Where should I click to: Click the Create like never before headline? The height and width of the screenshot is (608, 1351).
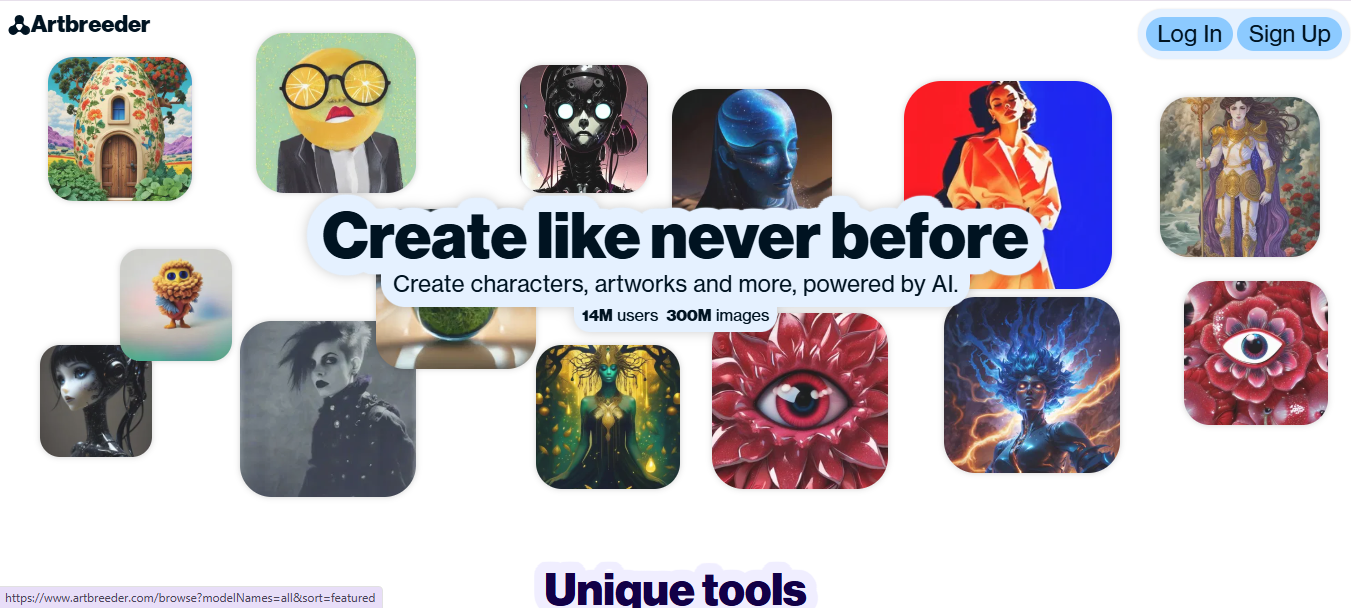[x=675, y=237]
